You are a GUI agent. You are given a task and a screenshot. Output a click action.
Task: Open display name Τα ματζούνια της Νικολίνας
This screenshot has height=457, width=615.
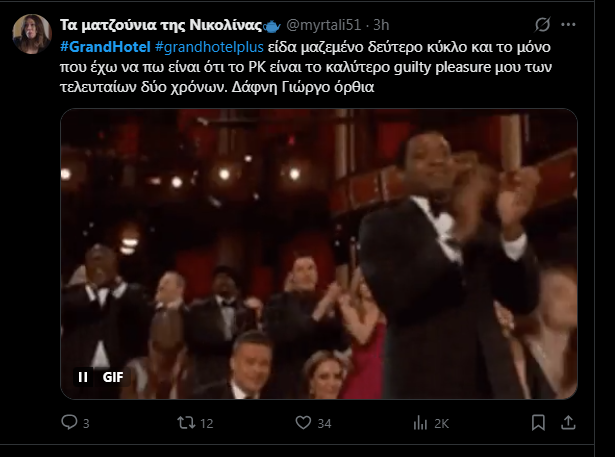[x=161, y=25]
